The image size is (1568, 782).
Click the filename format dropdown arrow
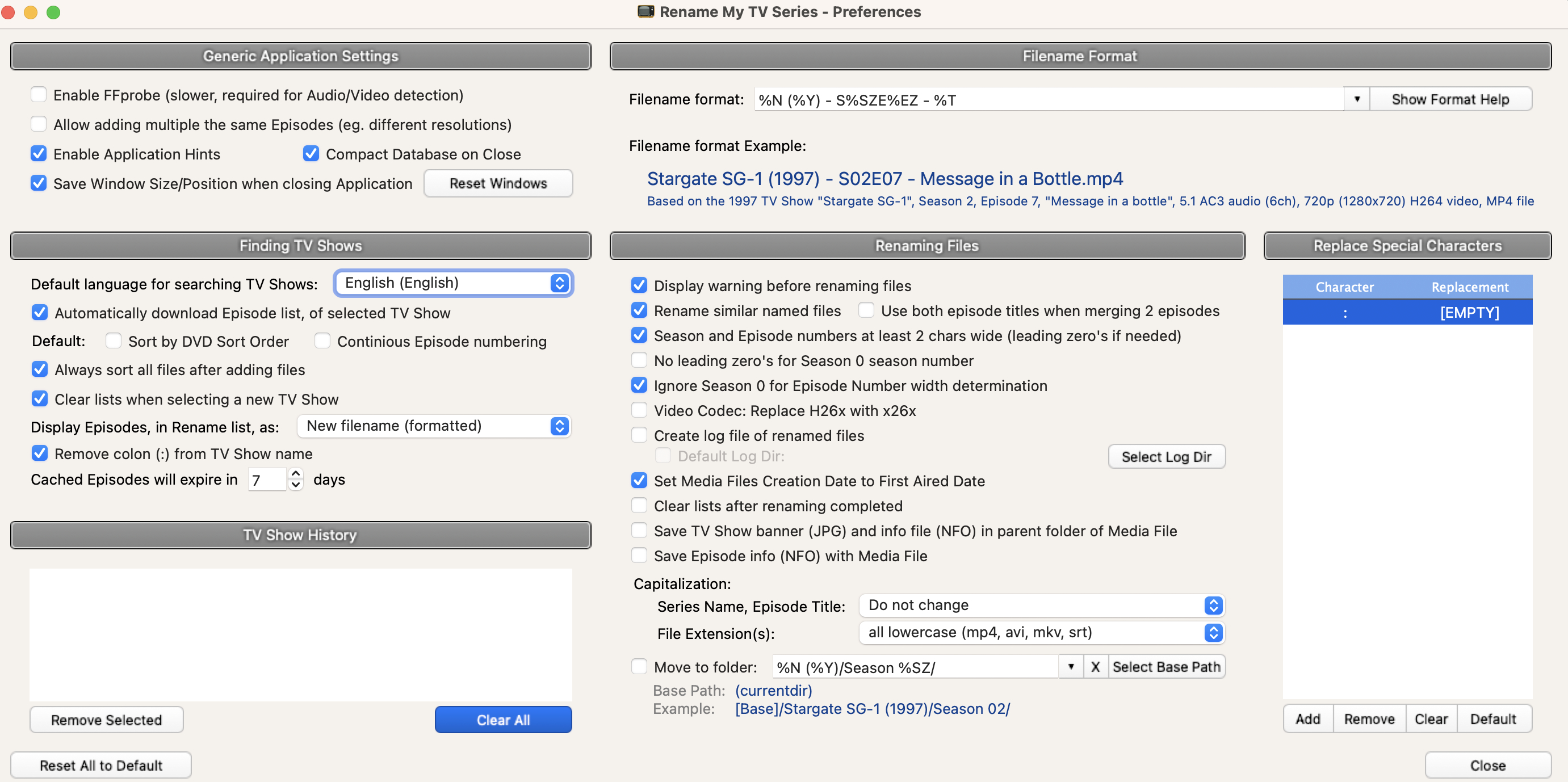coord(1356,99)
